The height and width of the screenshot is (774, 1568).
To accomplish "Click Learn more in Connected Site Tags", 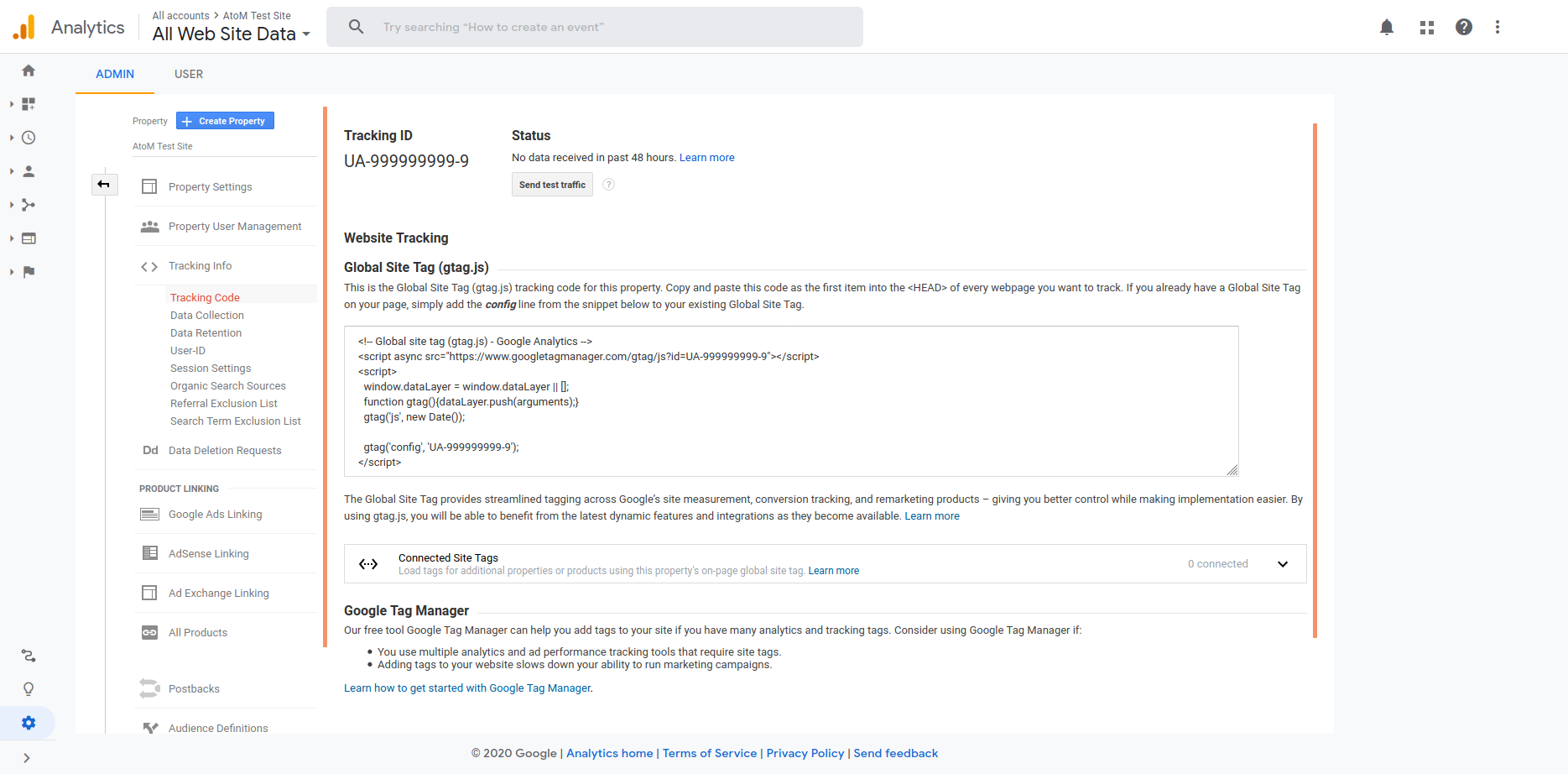I will coord(833,571).
